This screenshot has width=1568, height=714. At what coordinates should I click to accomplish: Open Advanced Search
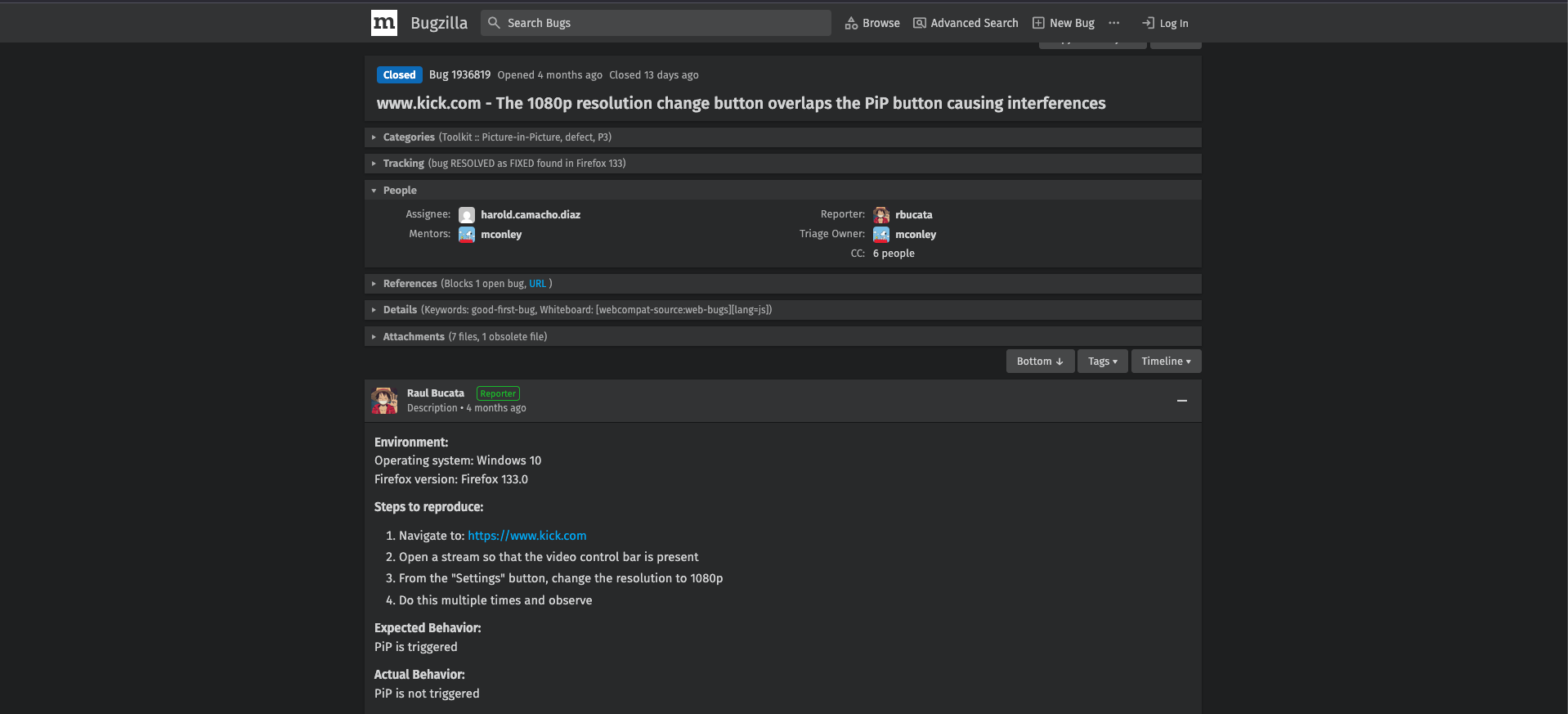coord(965,23)
